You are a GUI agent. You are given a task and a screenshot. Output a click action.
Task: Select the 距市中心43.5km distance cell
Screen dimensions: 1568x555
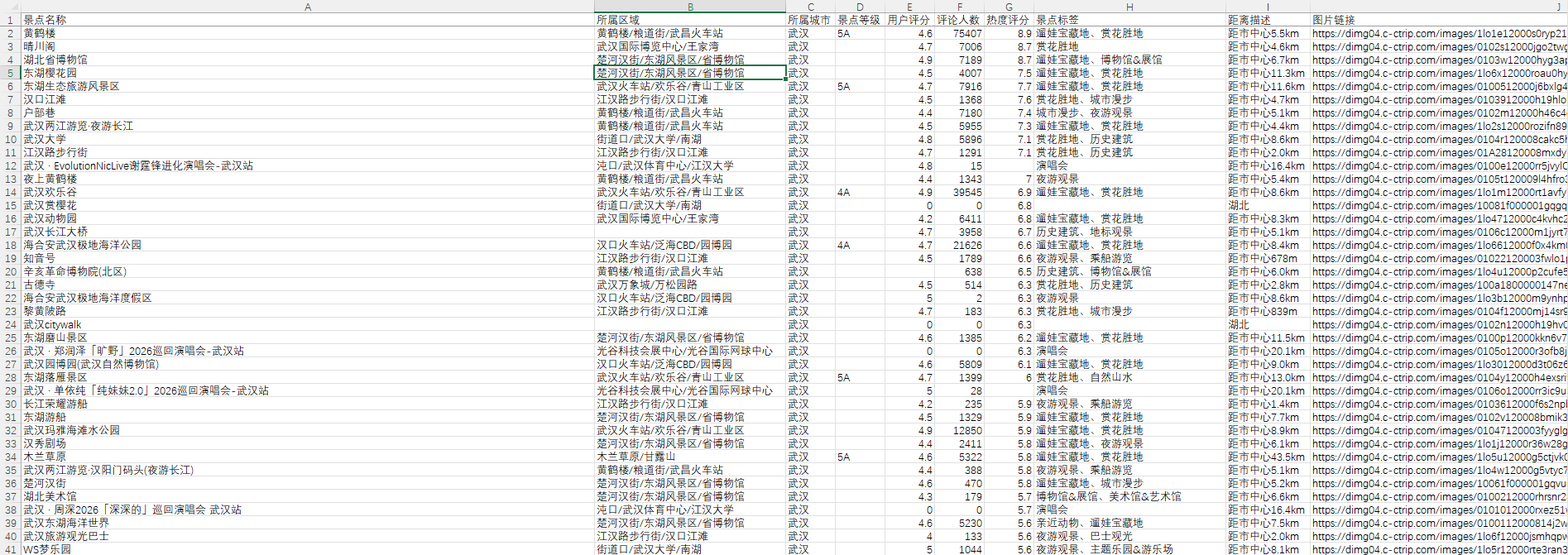click(1268, 457)
